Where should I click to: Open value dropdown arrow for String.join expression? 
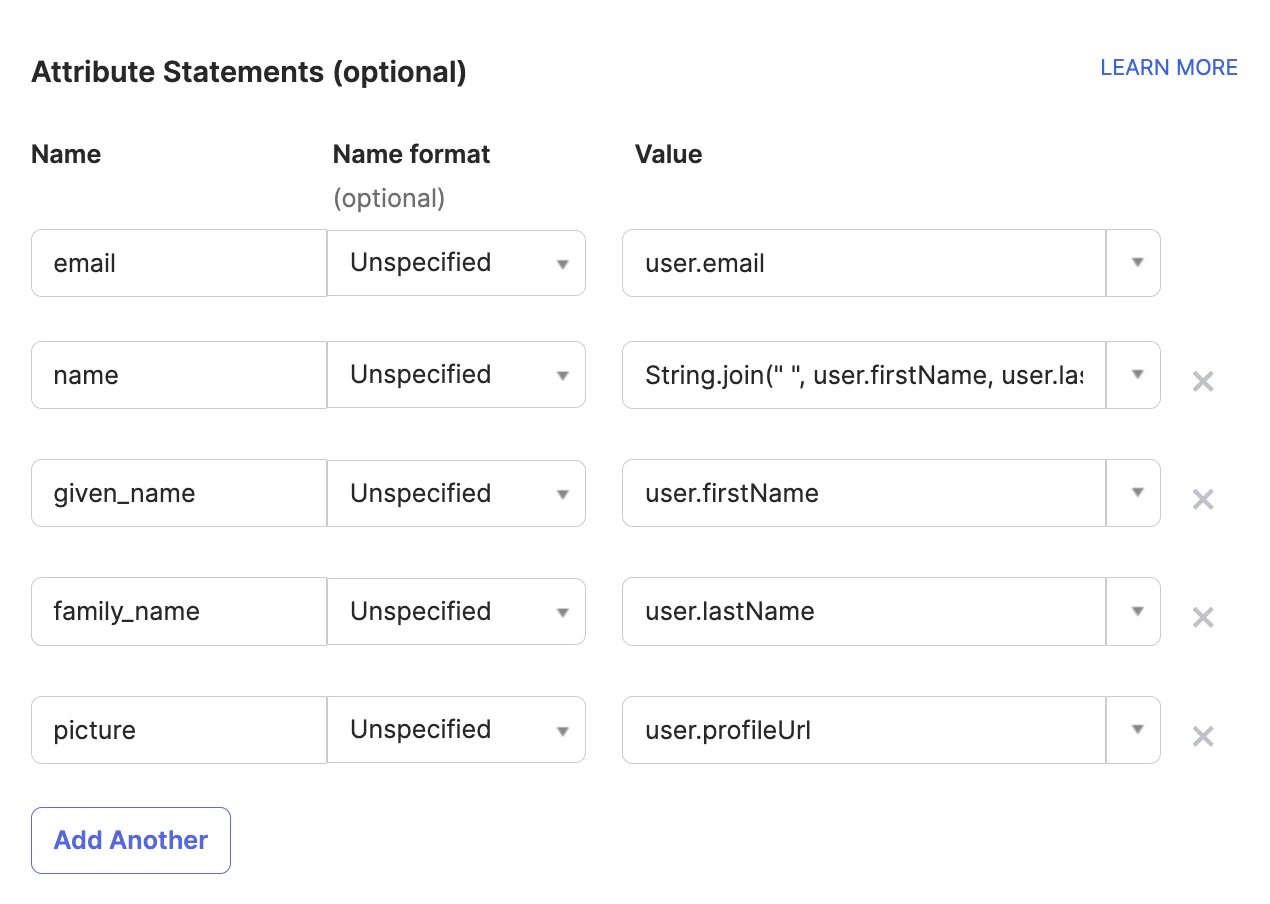pyautogui.click(x=1136, y=375)
